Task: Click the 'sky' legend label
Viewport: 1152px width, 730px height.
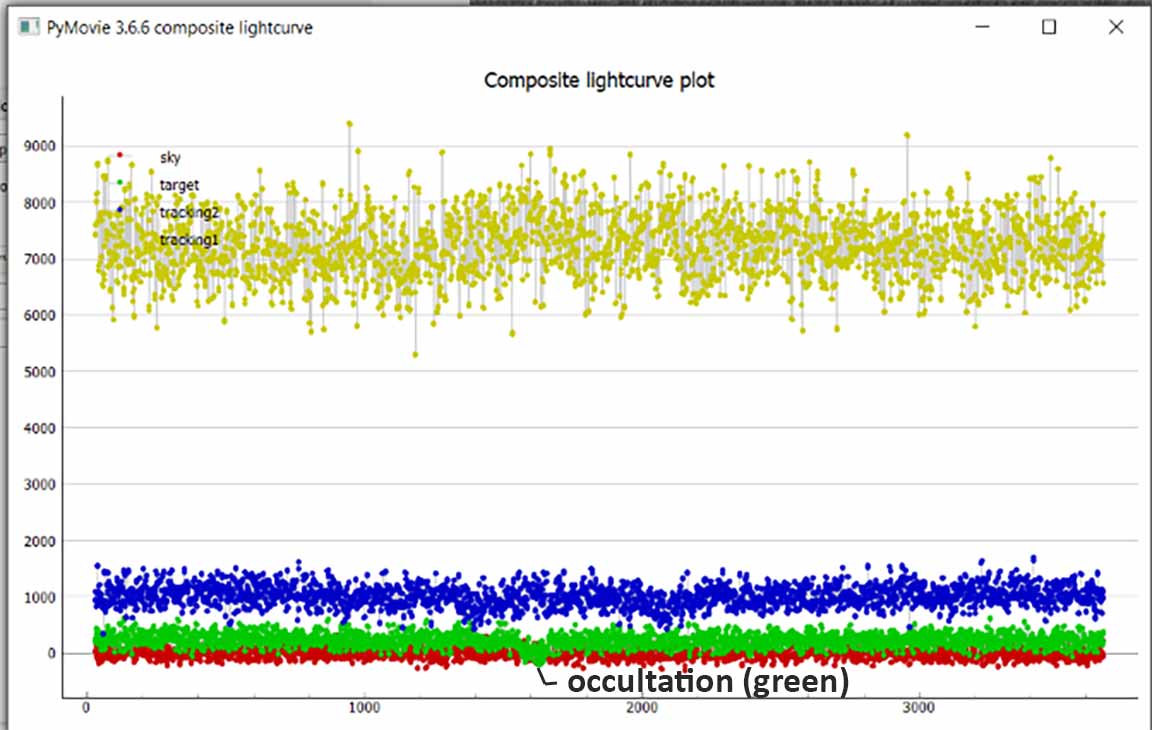Action: click(170, 157)
